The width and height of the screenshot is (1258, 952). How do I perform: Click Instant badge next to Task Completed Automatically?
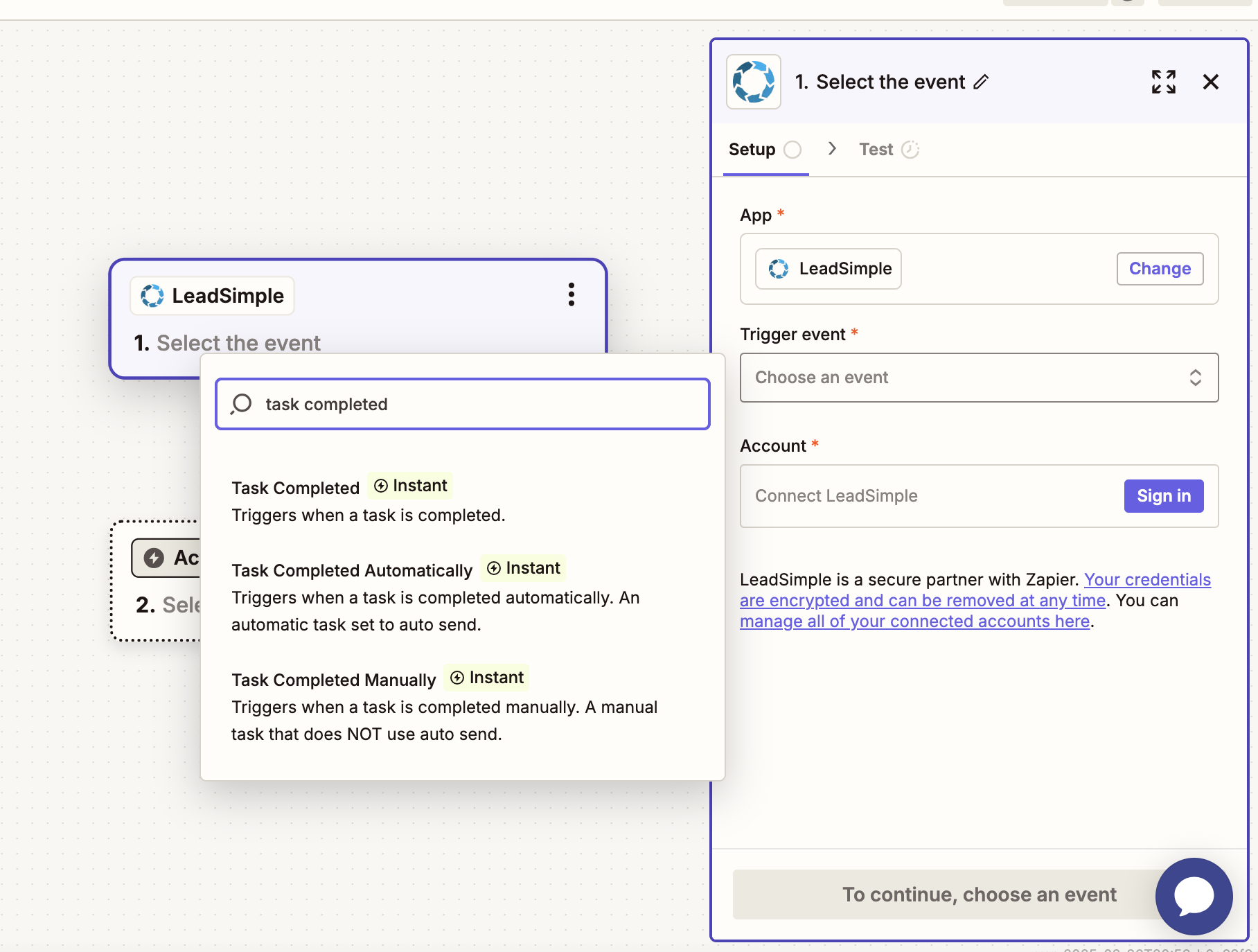(x=524, y=568)
